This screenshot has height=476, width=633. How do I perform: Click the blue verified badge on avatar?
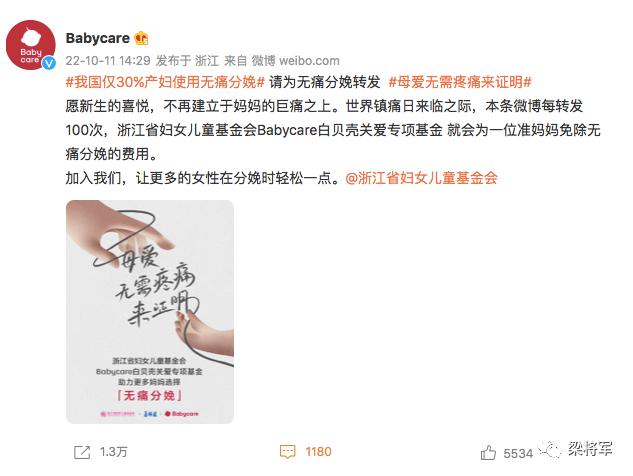pos(49,63)
